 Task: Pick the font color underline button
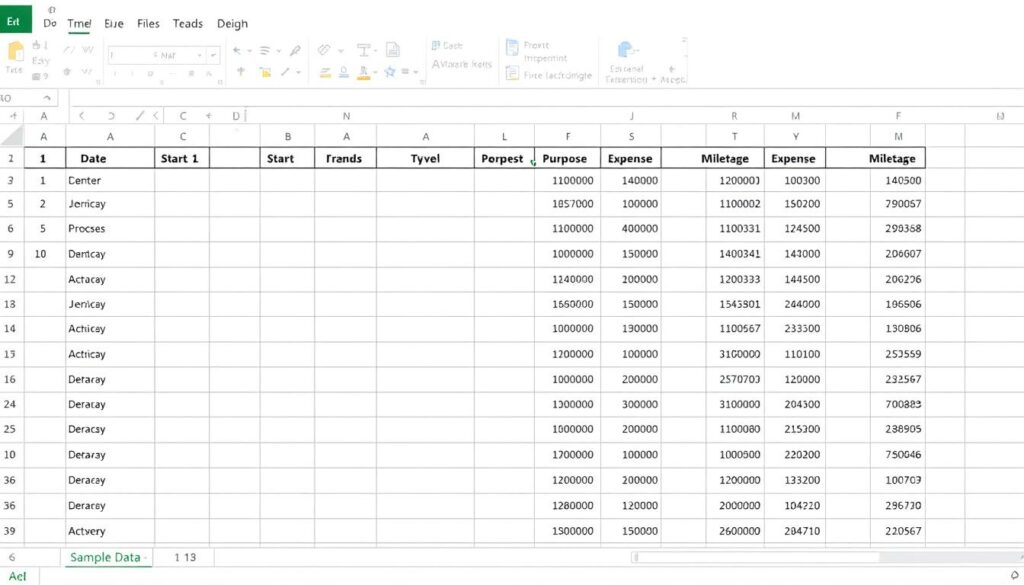[364, 72]
